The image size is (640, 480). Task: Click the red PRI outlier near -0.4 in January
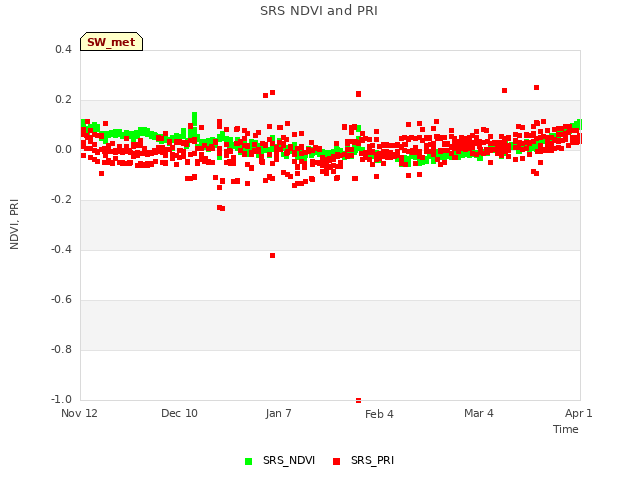273,256
